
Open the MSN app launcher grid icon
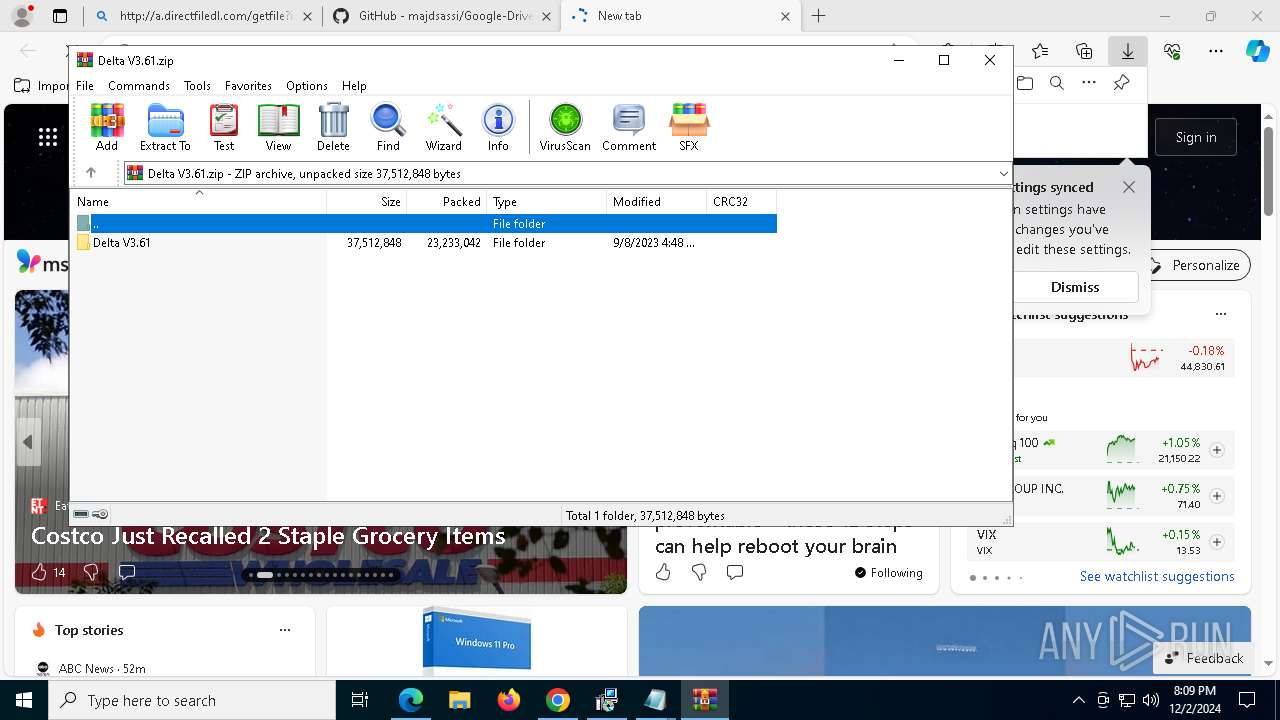(47, 138)
